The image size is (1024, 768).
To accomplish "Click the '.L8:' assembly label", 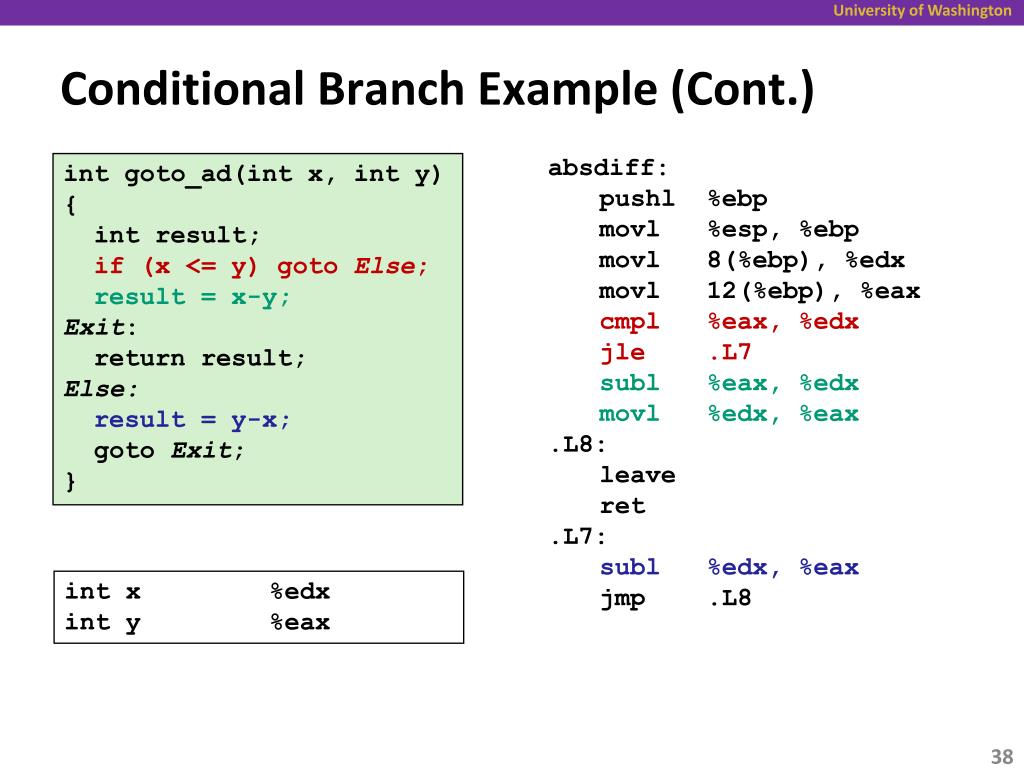I will [x=578, y=445].
